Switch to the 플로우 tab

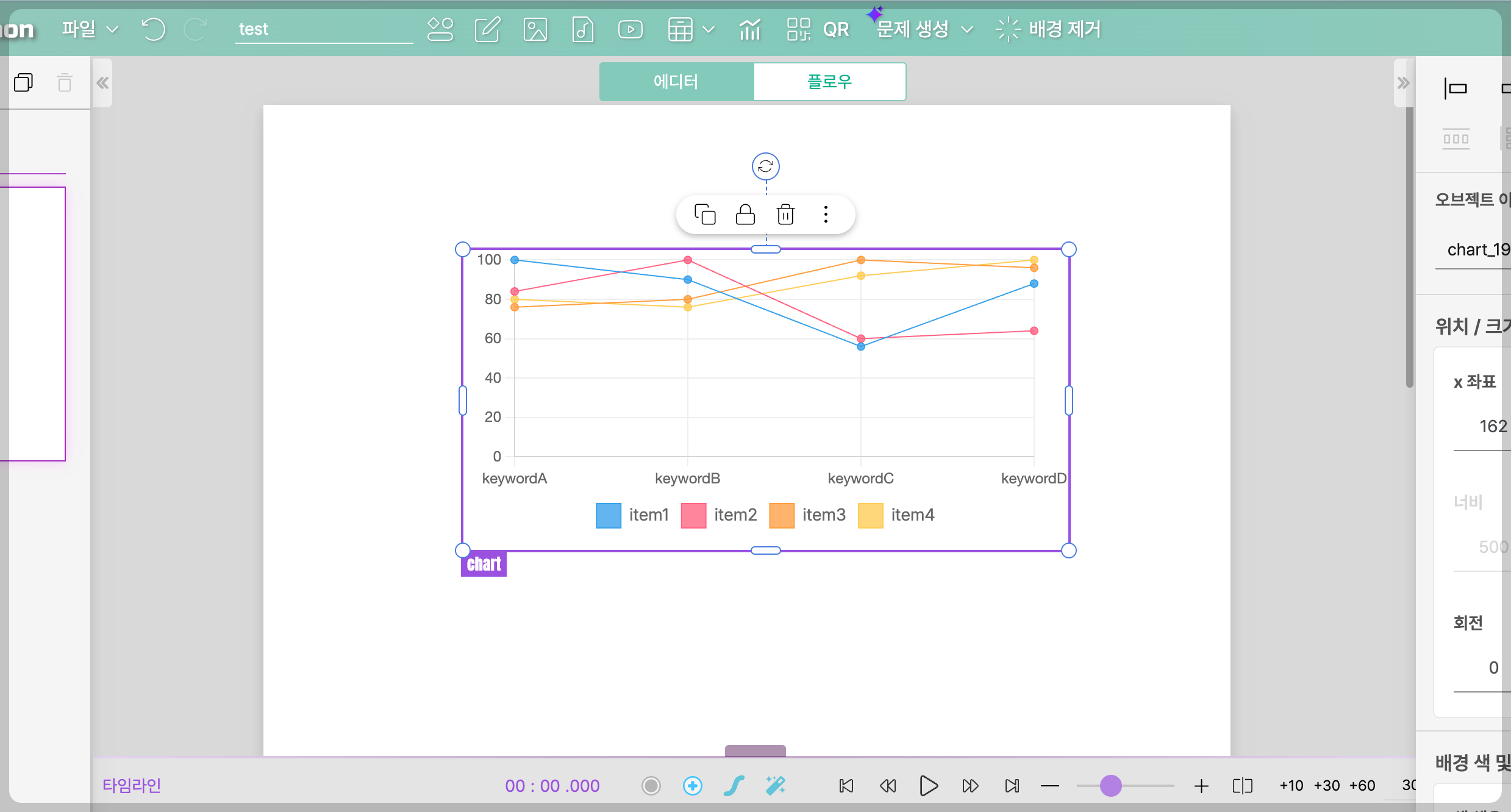pos(829,82)
